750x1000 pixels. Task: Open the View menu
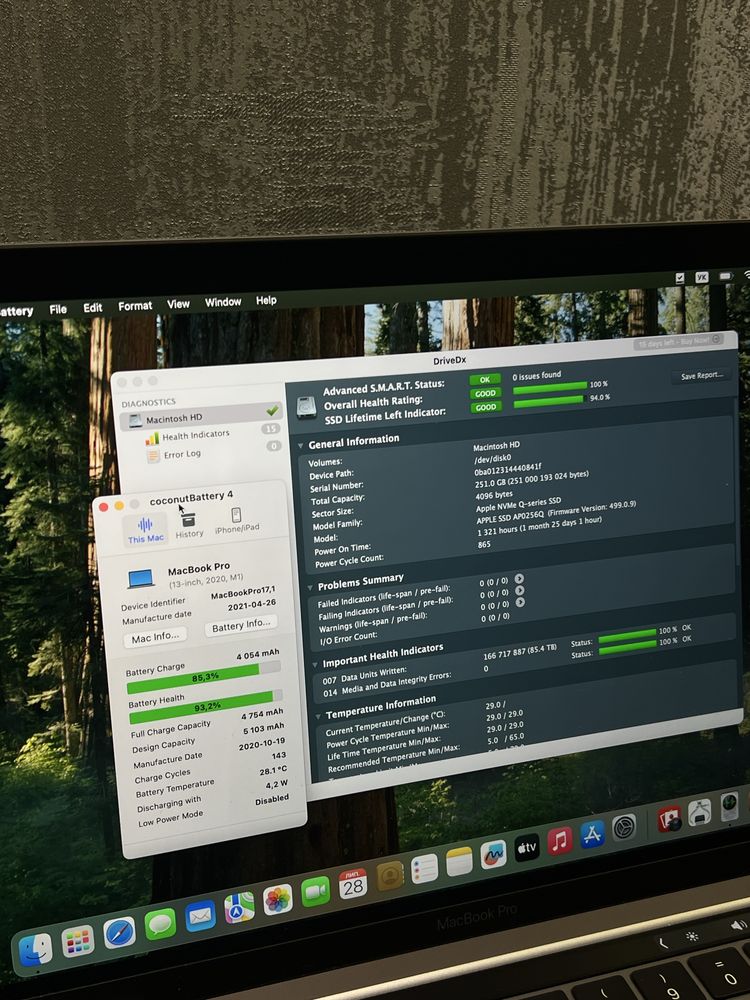(x=178, y=304)
